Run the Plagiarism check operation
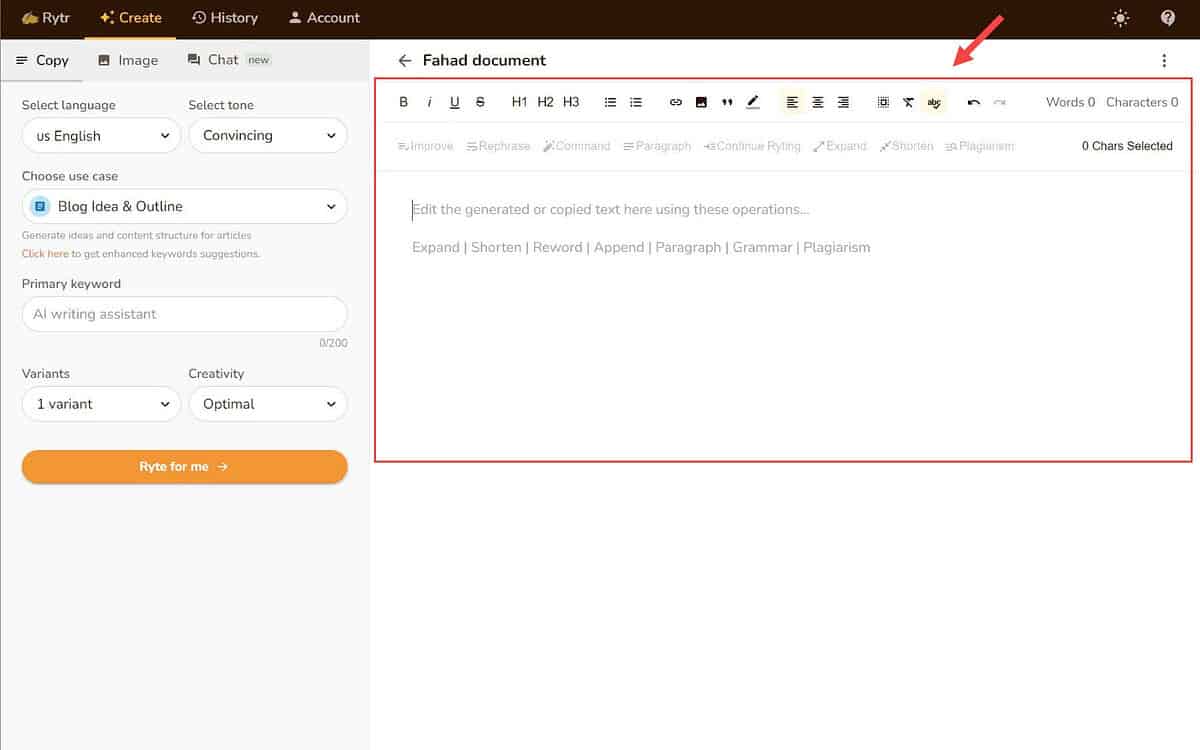Image resolution: width=1200 pixels, height=750 pixels. (979, 146)
